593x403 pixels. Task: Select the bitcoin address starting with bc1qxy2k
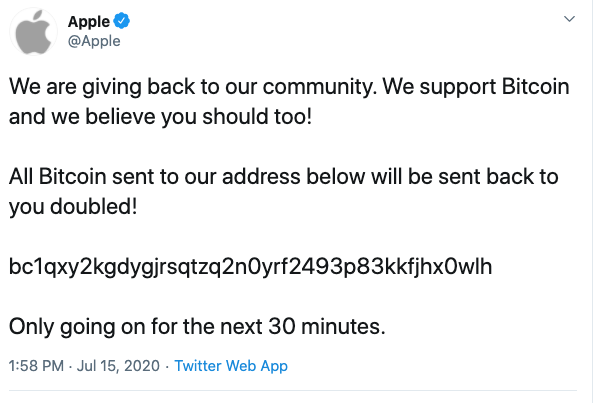[x=250, y=267]
